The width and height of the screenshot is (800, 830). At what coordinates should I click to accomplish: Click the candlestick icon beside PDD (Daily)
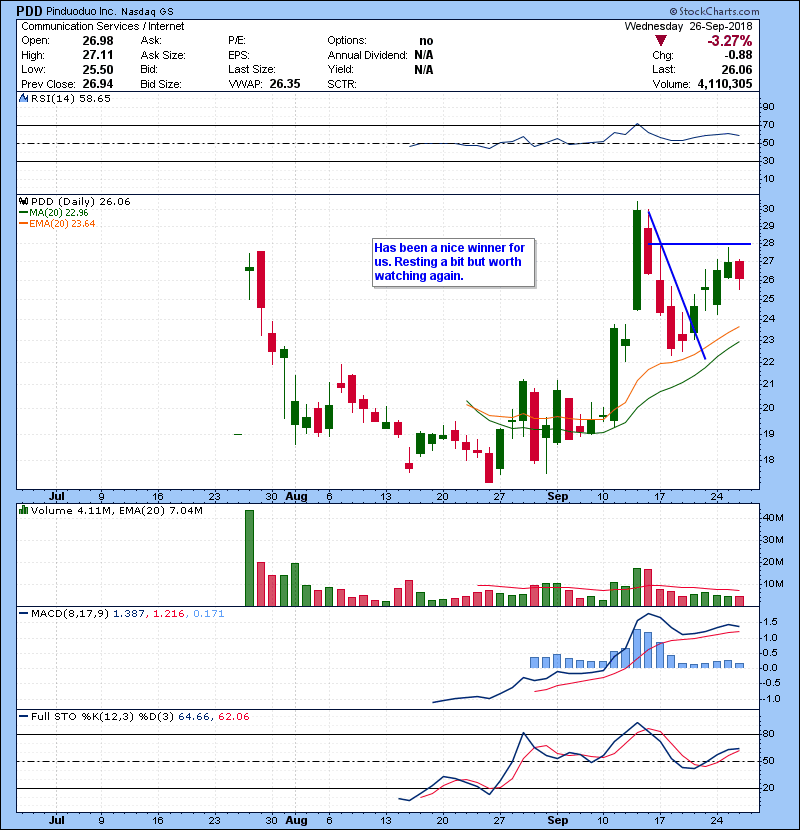coord(23,201)
